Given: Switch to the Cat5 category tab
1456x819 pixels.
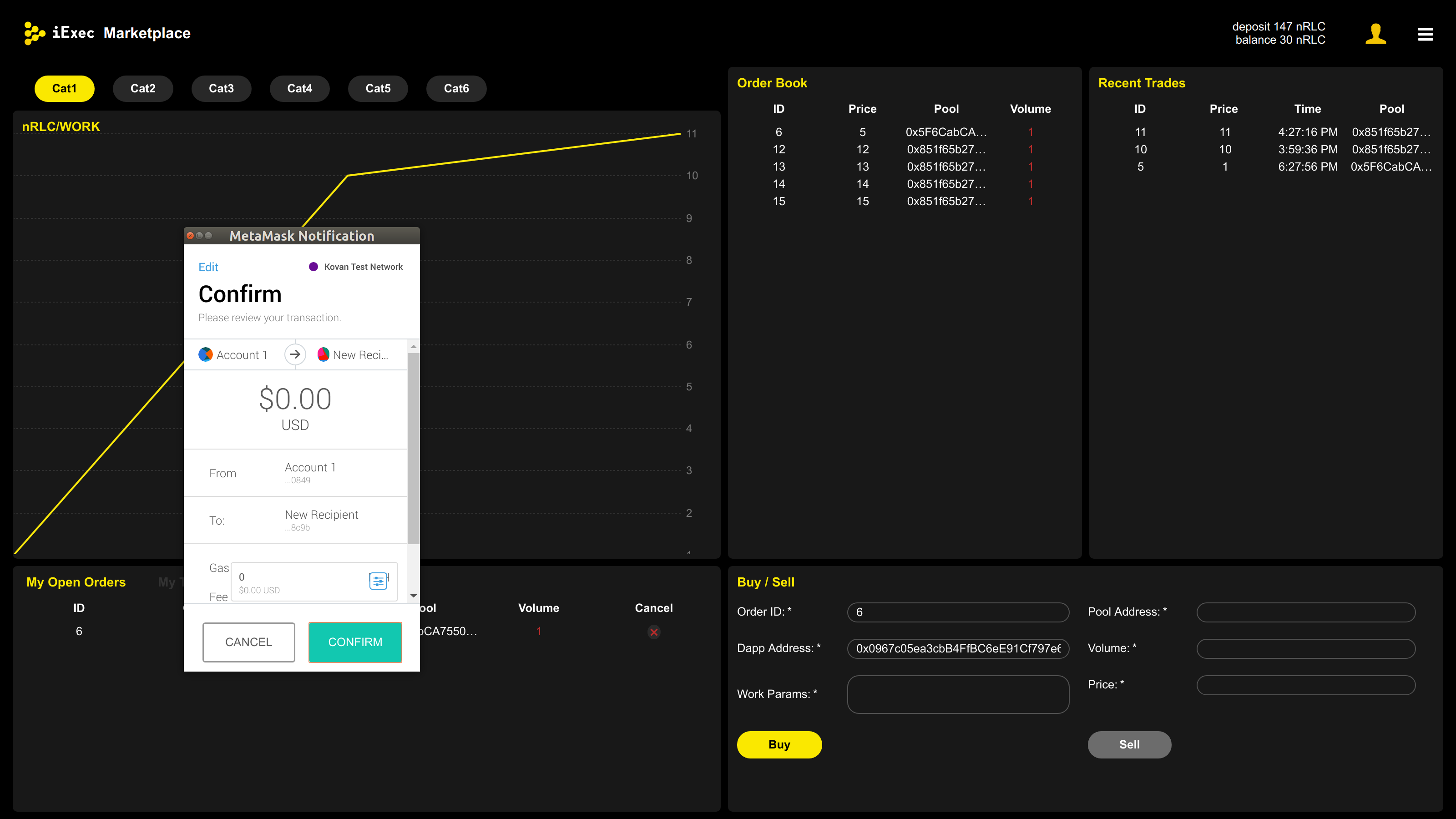Looking at the screenshot, I should point(378,88).
